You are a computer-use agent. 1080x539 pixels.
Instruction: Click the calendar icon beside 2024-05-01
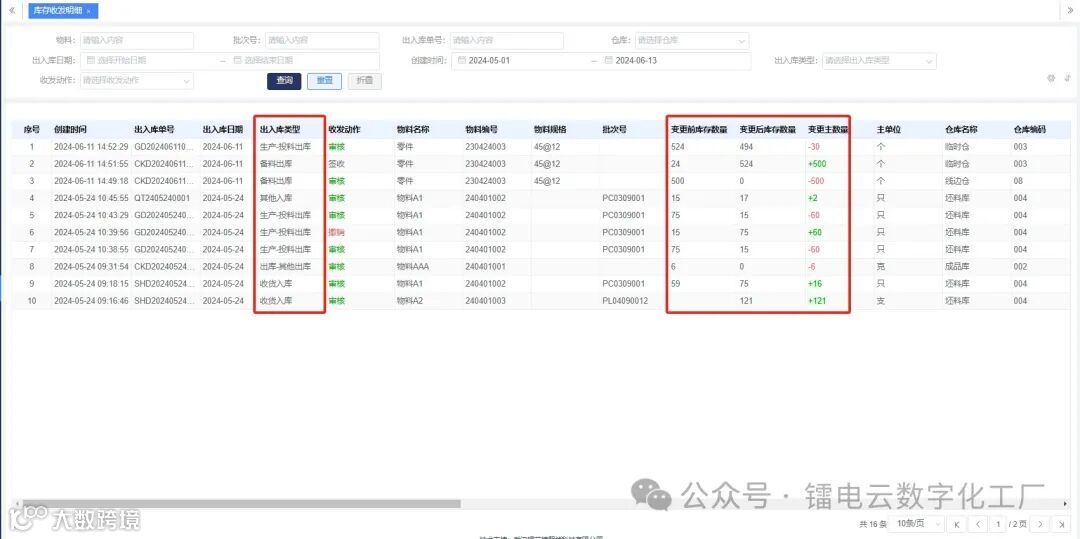tap(461, 61)
